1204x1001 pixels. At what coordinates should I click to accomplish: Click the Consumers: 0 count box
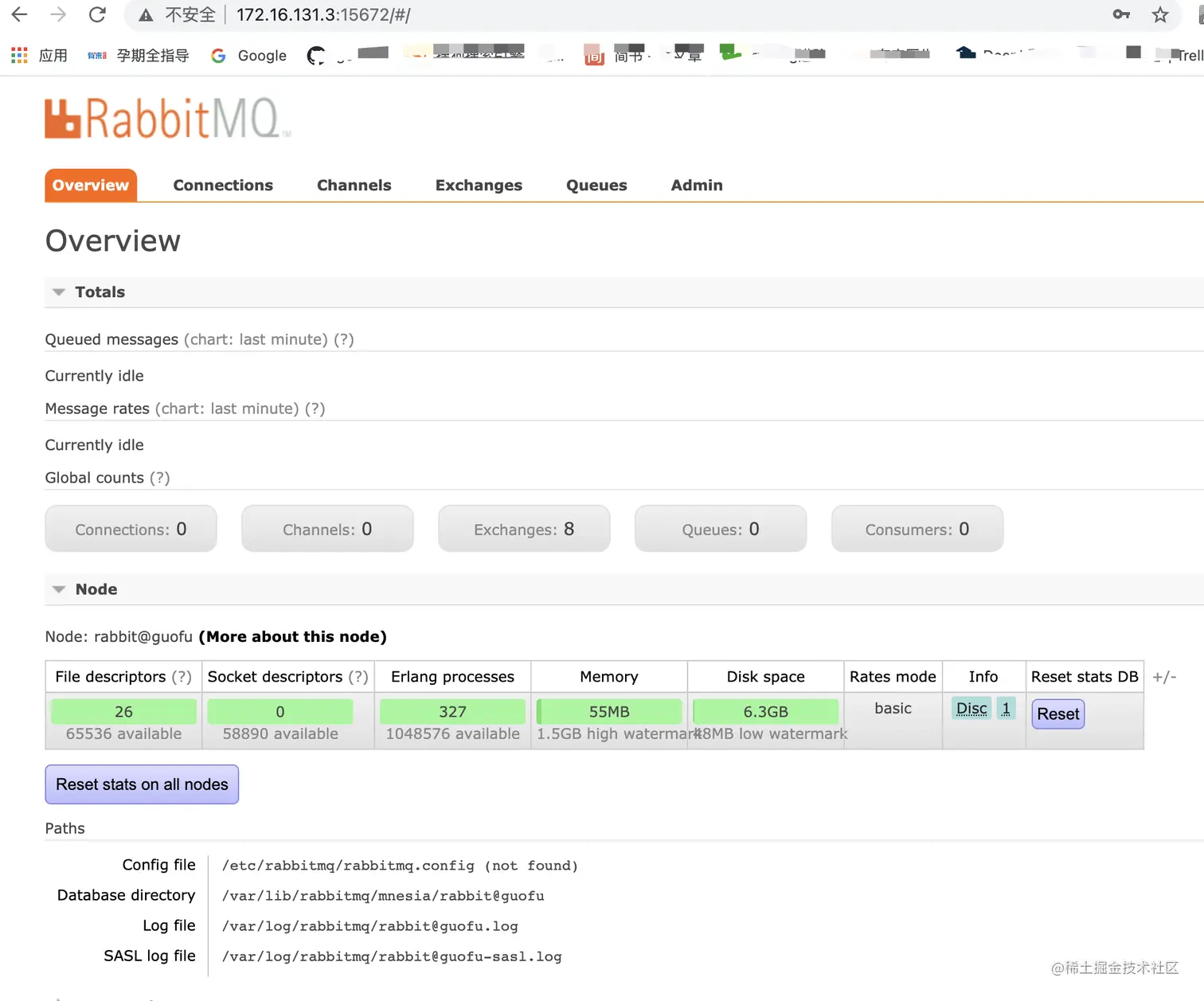point(917,529)
